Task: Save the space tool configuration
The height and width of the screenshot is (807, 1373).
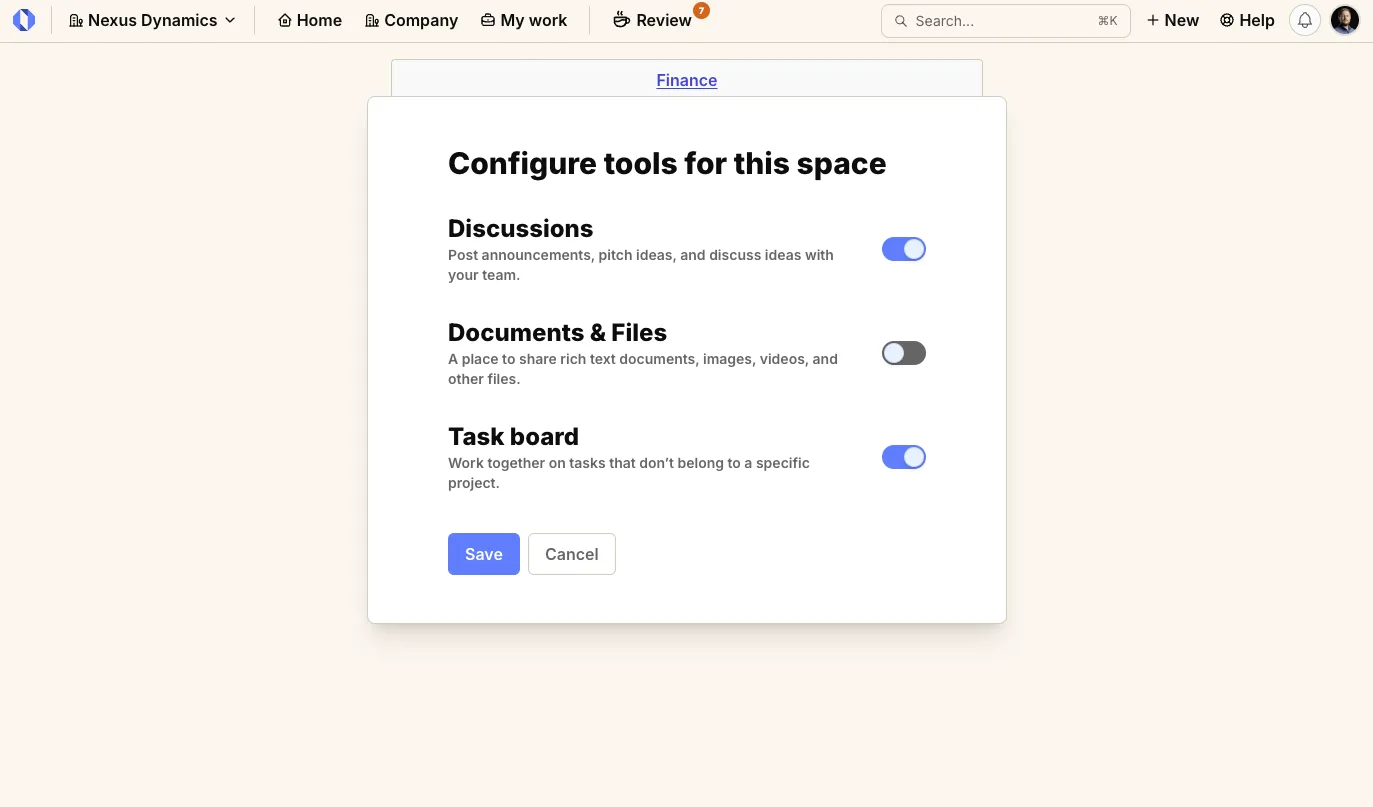Action: 483,553
